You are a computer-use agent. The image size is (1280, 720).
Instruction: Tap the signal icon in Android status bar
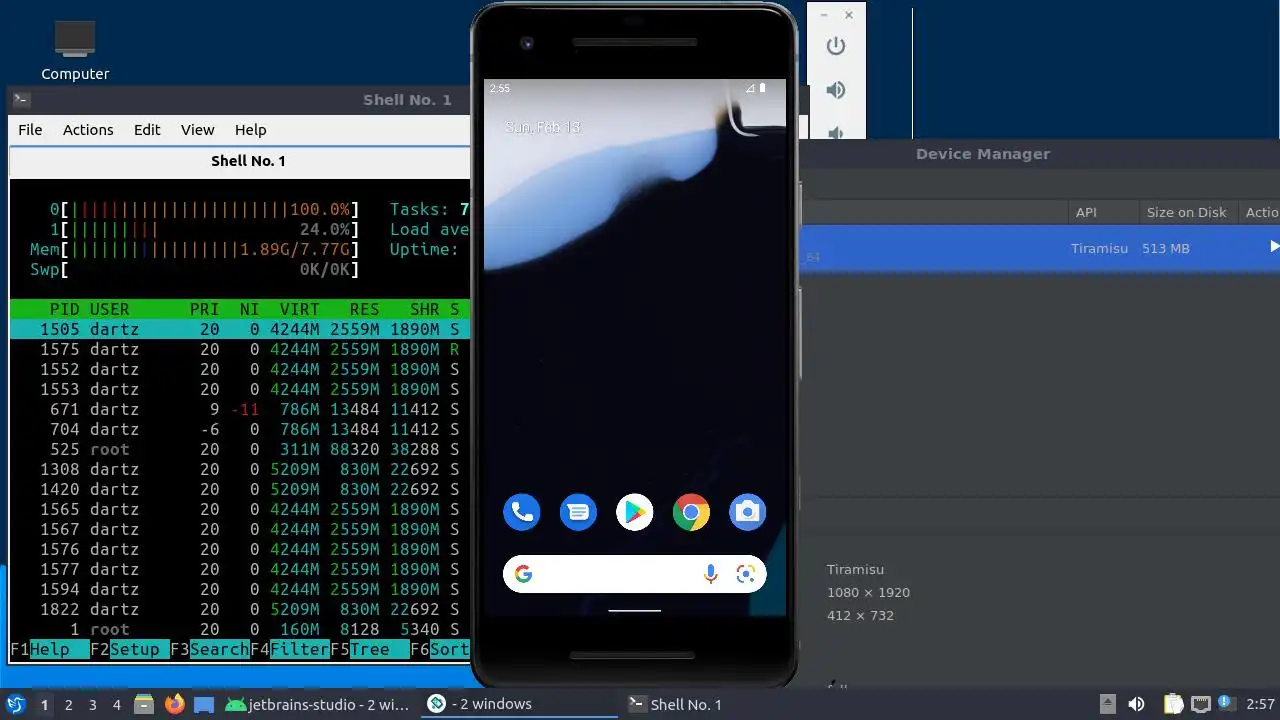[x=750, y=88]
